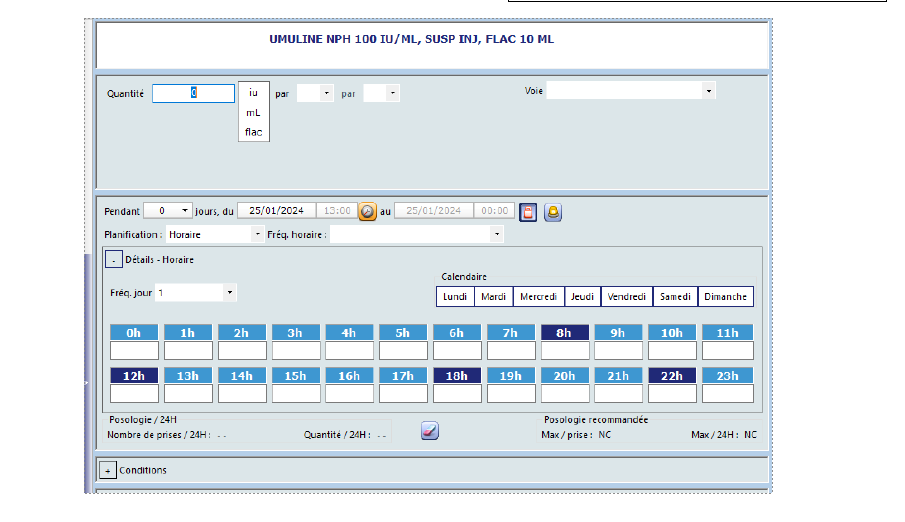Image resolution: width=905 pixels, height=522 pixels.
Task: Click the dose field under 7h
Action: pos(511,351)
